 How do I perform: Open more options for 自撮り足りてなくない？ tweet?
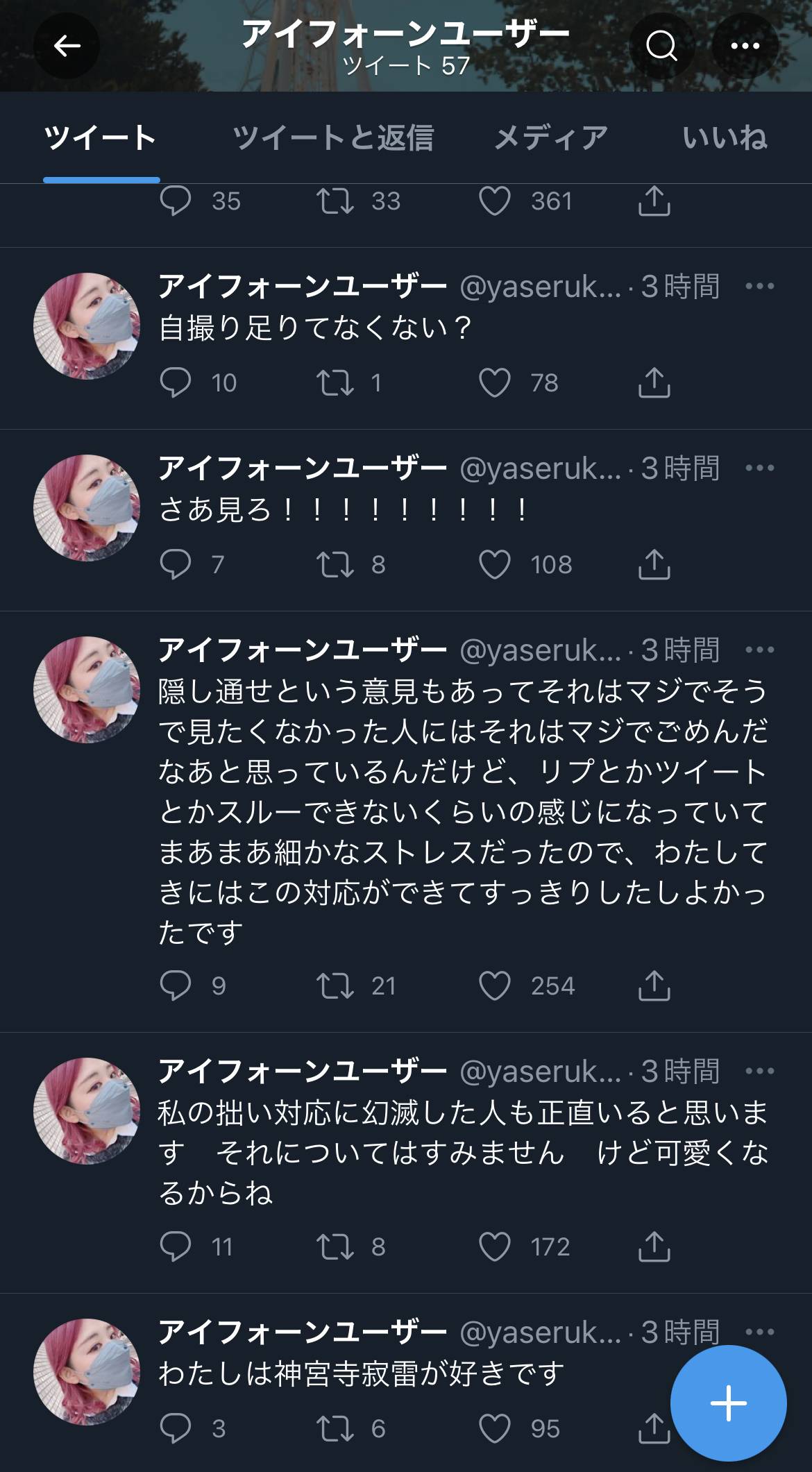click(759, 287)
